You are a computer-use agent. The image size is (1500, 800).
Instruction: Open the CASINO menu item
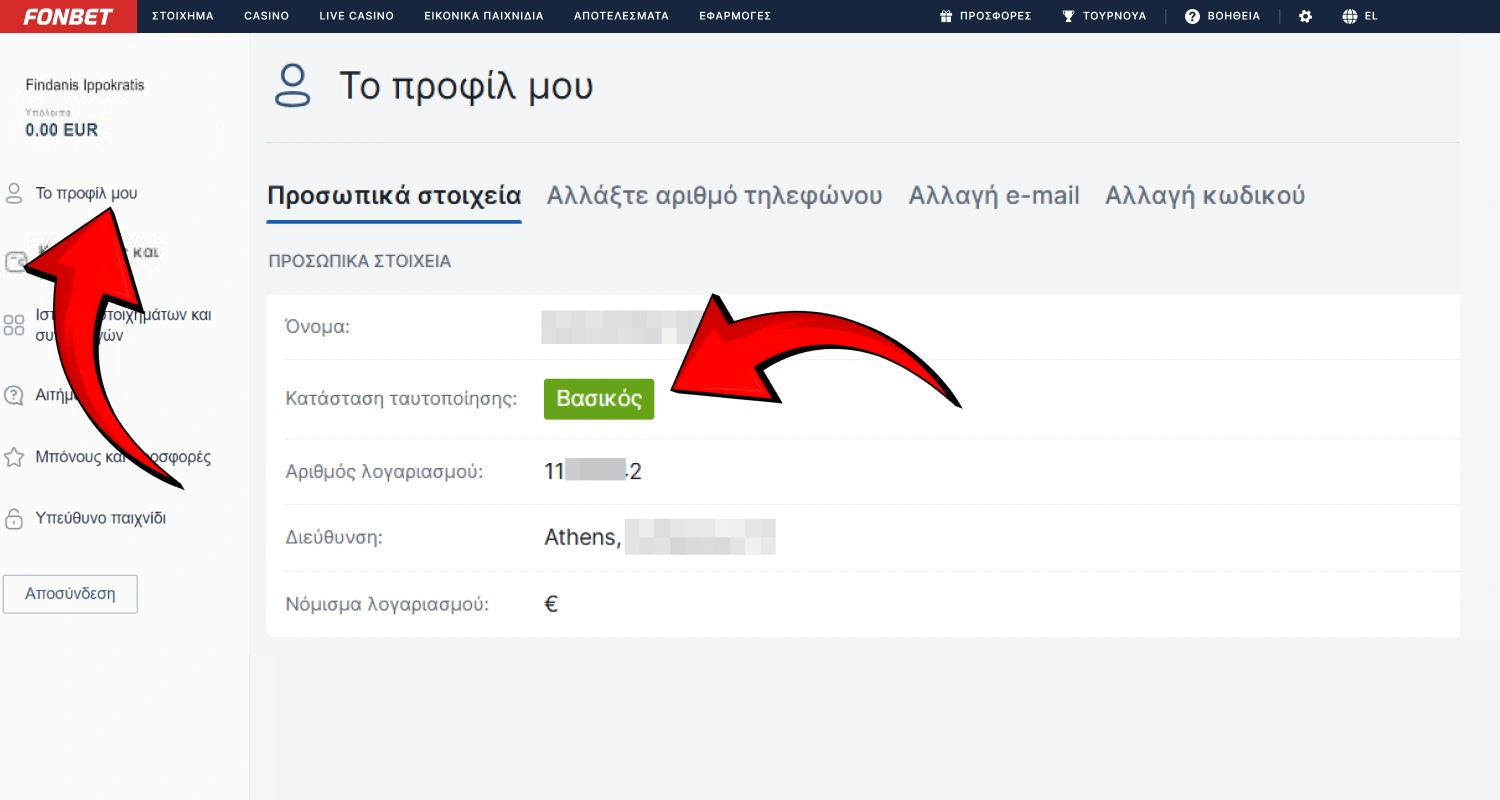(266, 16)
